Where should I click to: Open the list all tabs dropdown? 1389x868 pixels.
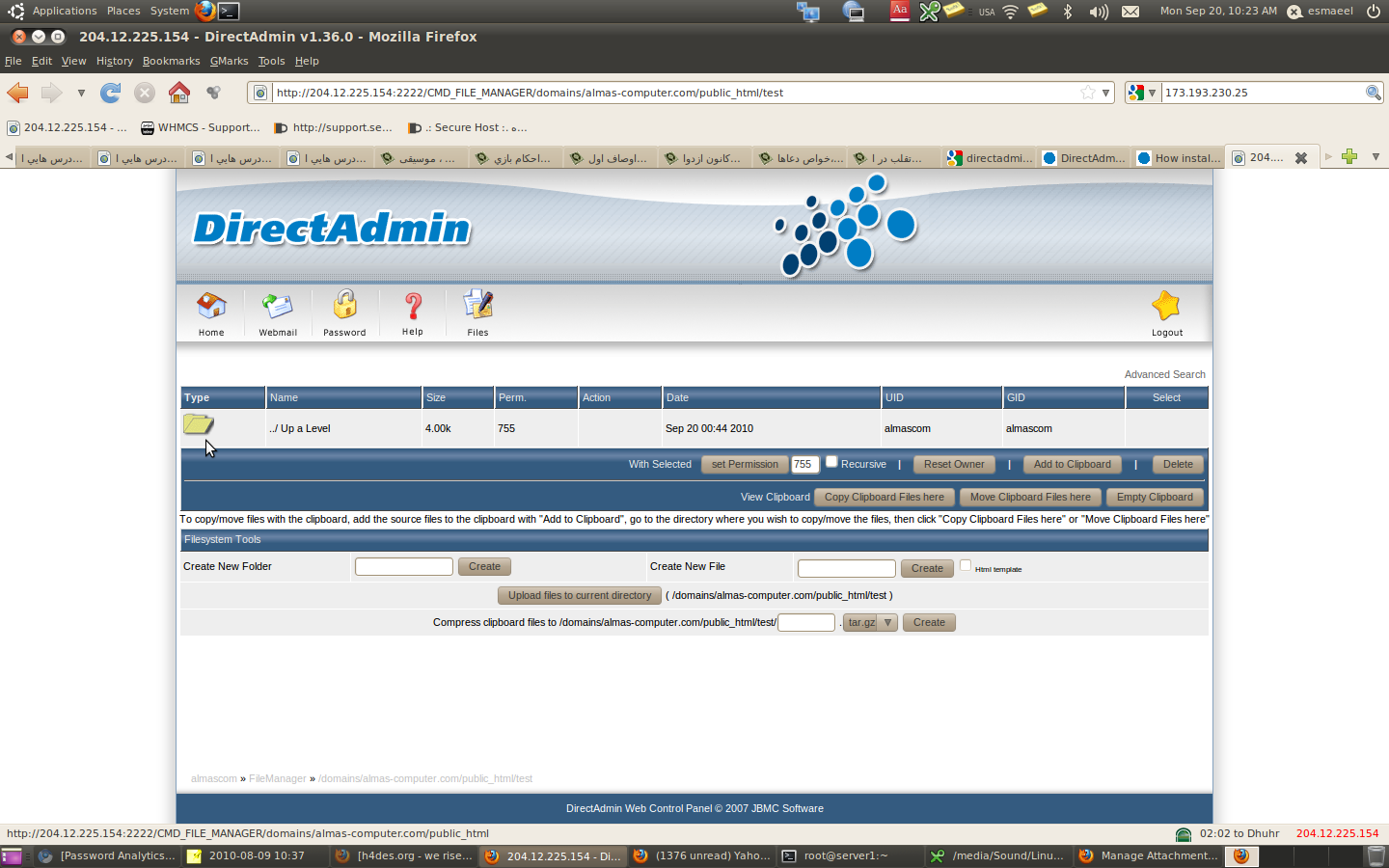pos(1375,157)
